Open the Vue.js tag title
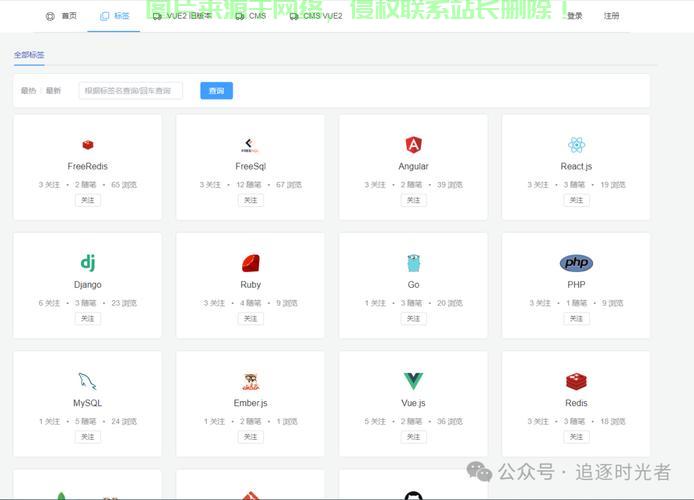Image resolution: width=694 pixels, height=500 pixels. [413, 403]
